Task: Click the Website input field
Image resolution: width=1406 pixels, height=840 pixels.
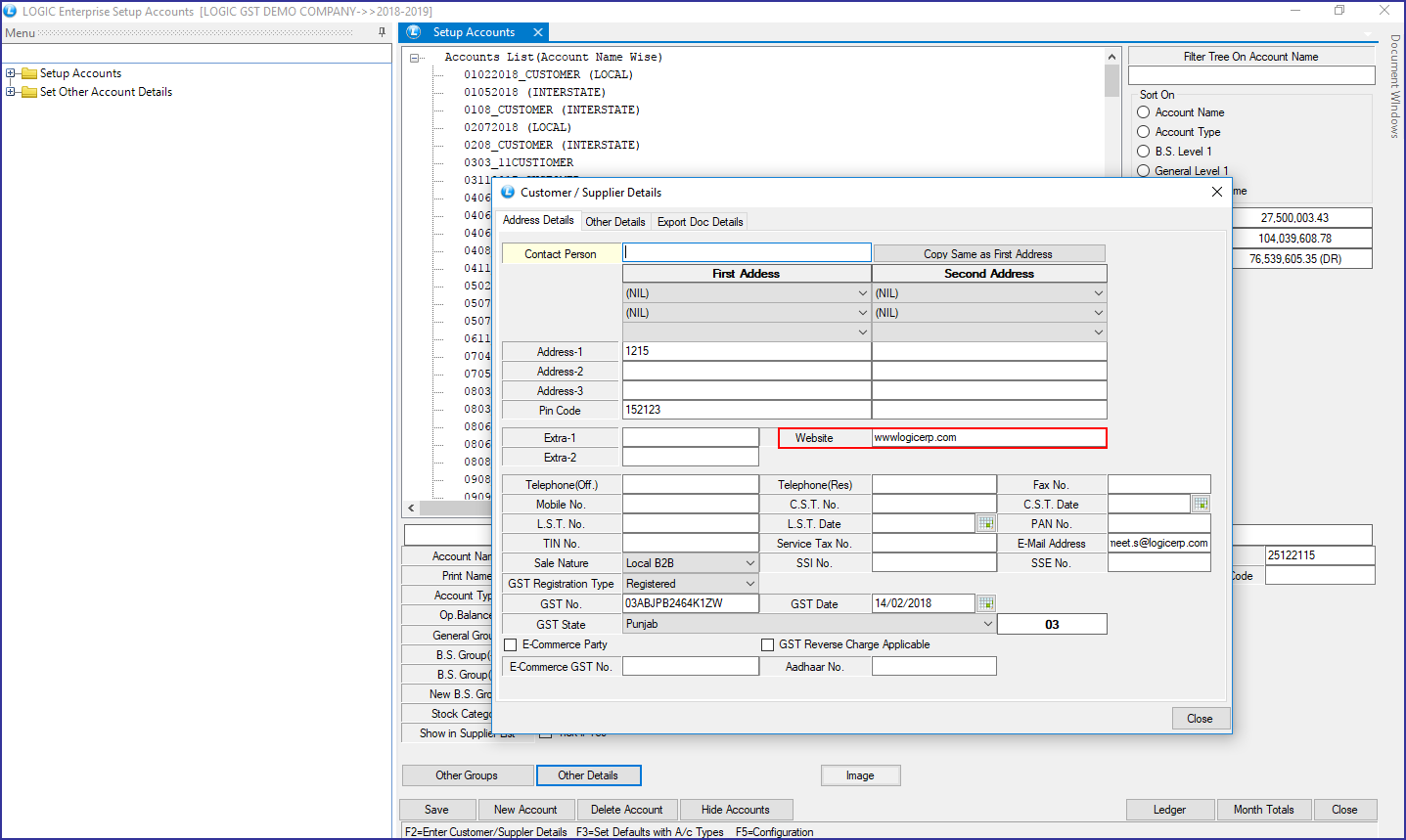Action: click(x=988, y=438)
